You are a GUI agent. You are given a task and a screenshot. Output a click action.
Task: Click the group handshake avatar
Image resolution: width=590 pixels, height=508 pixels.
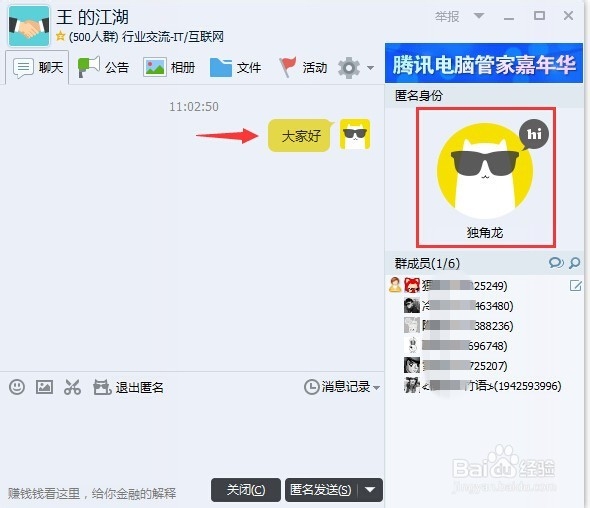(29, 26)
